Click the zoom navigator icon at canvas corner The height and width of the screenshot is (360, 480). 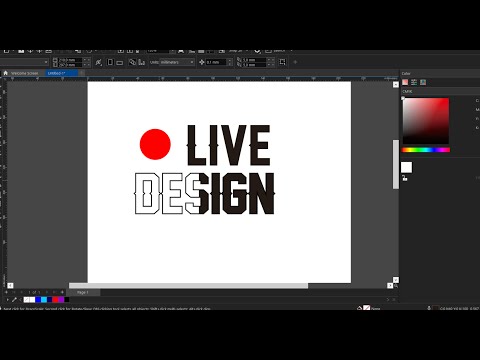(x=396, y=286)
